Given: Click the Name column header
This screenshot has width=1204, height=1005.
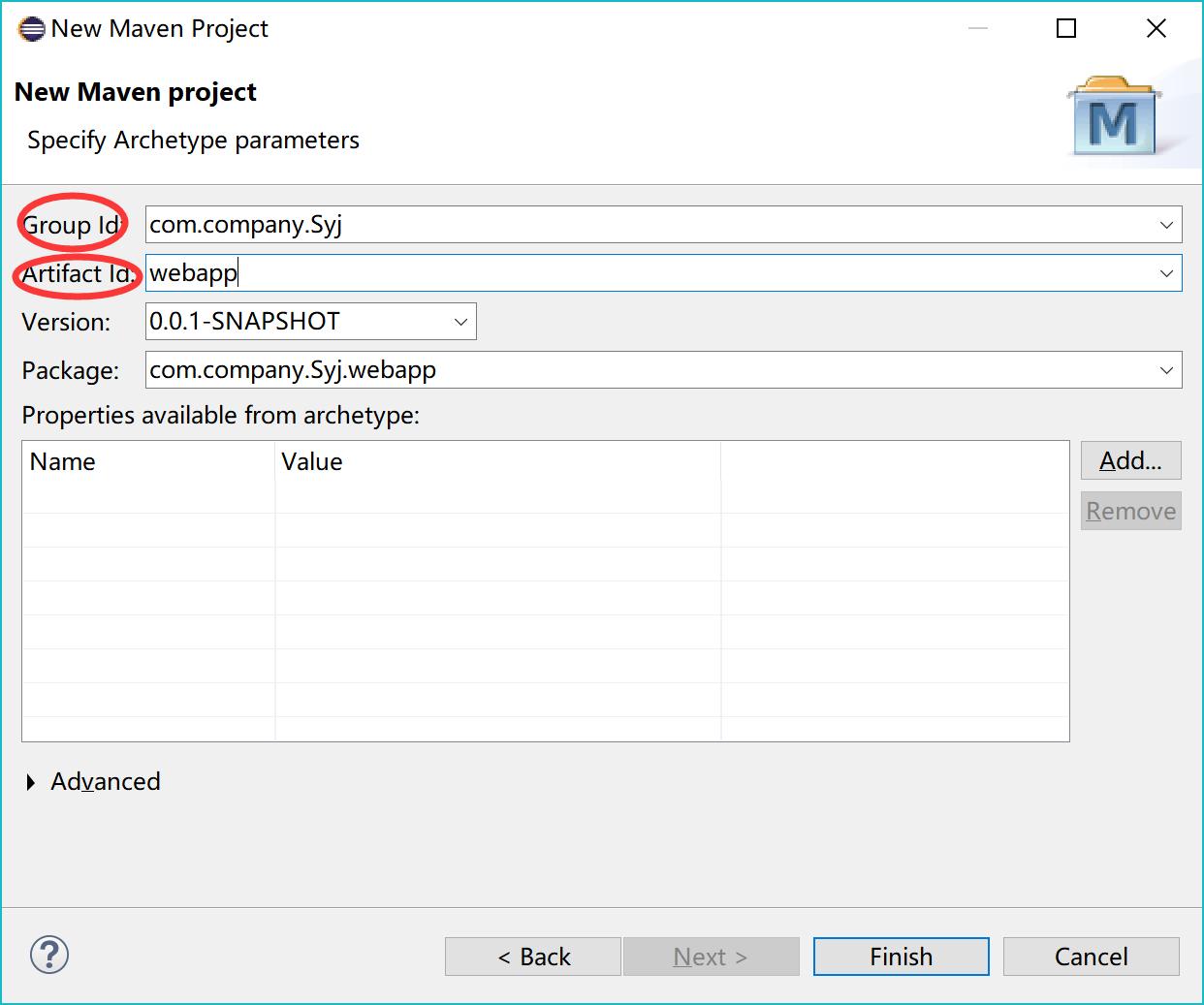Looking at the screenshot, I should click(148, 462).
